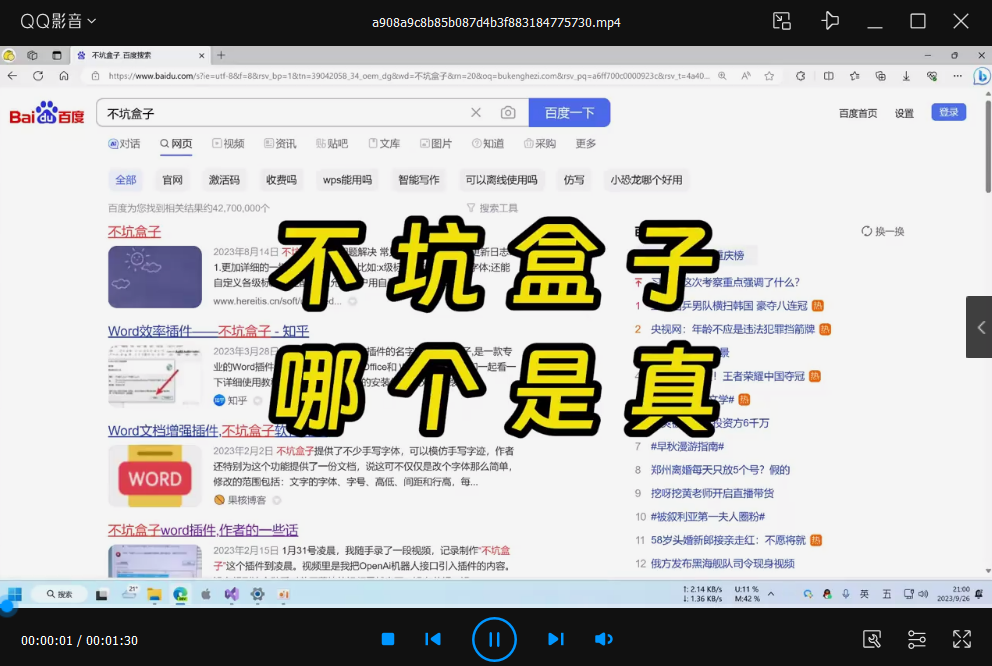Switch to the 资讯 search tab
Screen dimensions: 992x666
pos(280,144)
